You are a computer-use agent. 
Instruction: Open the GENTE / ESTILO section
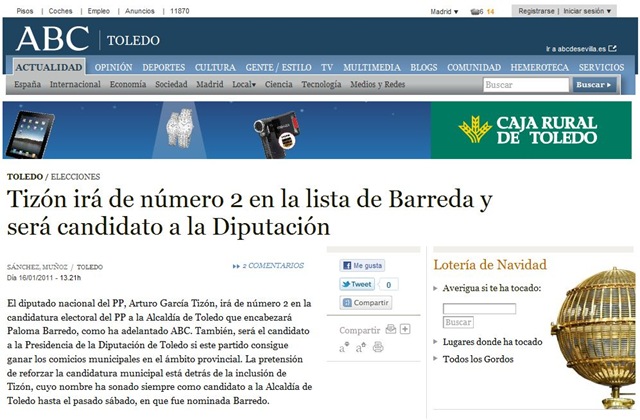coord(278,67)
